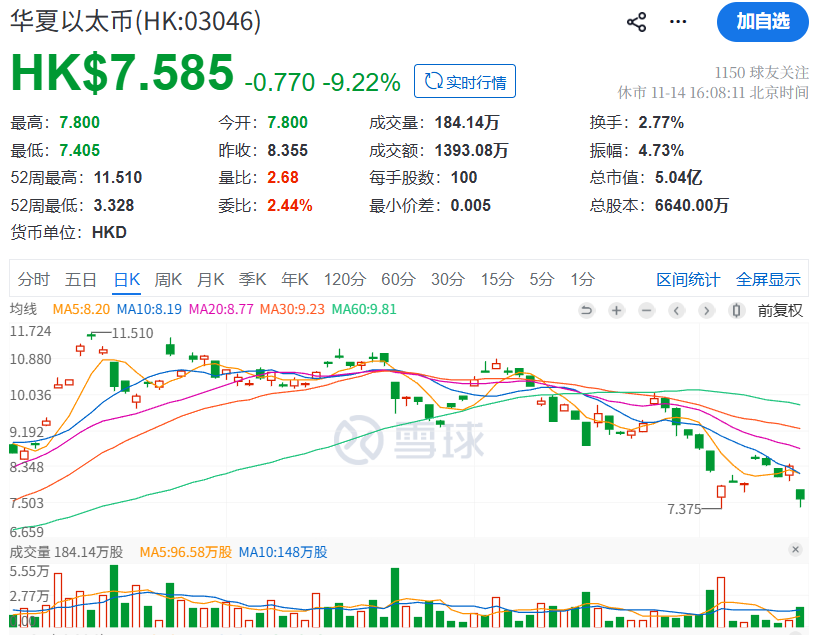834x635 pixels.
Task: Select the 月K chart tab
Action: coord(211,279)
